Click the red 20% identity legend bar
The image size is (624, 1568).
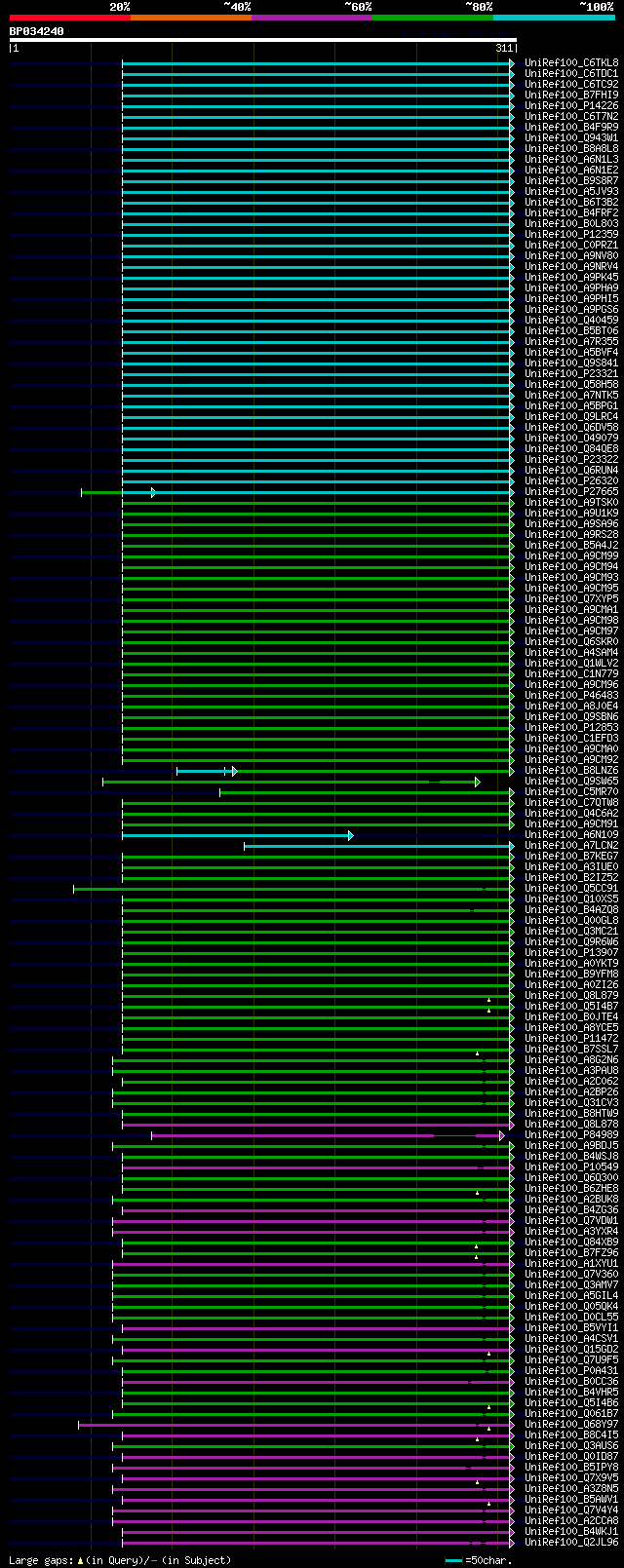69,18
